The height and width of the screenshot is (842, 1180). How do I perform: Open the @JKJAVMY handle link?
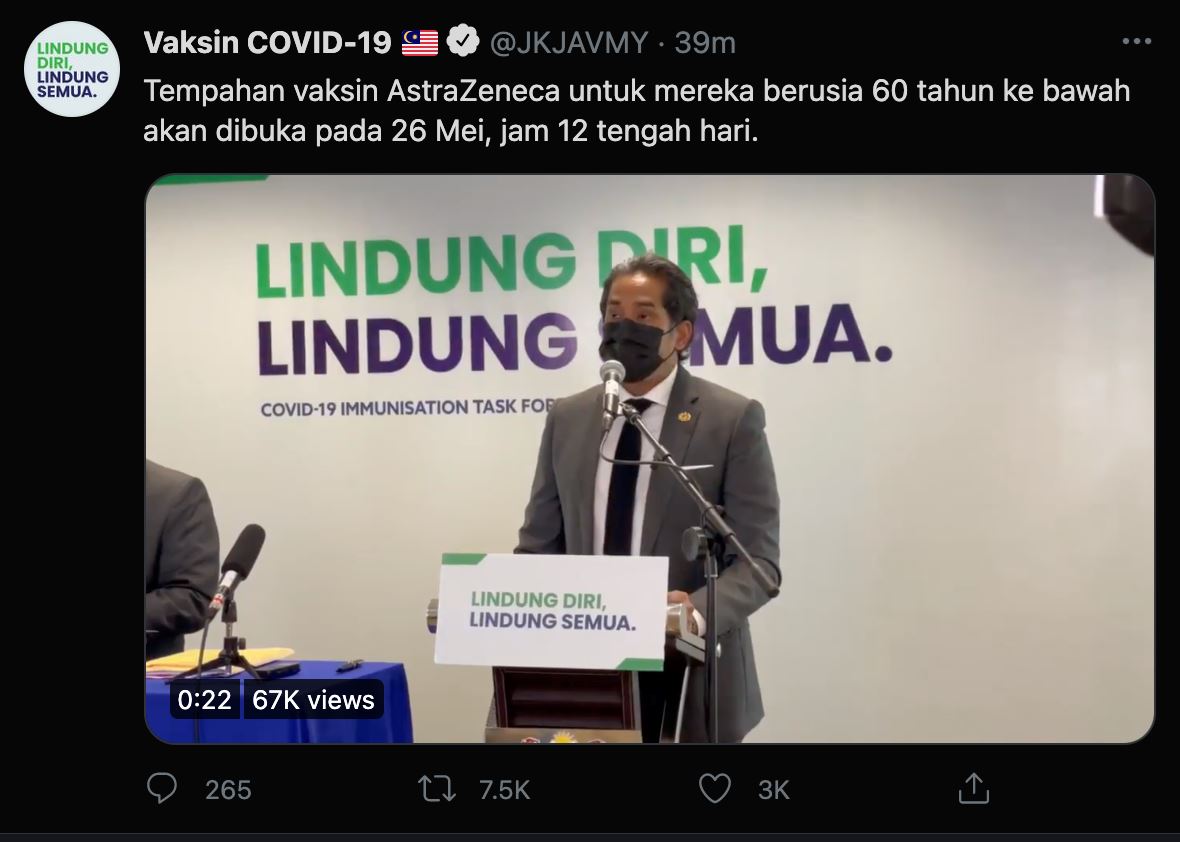[x=569, y=43]
